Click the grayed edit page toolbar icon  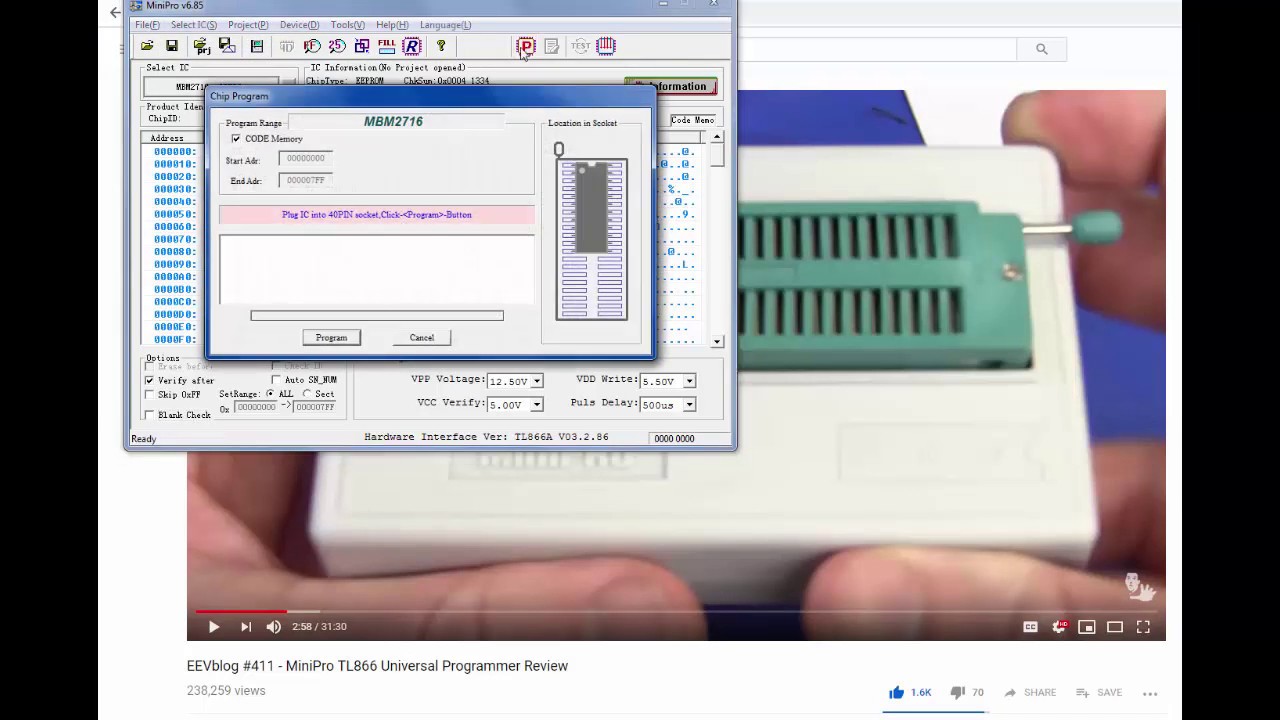pyautogui.click(x=552, y=46)
